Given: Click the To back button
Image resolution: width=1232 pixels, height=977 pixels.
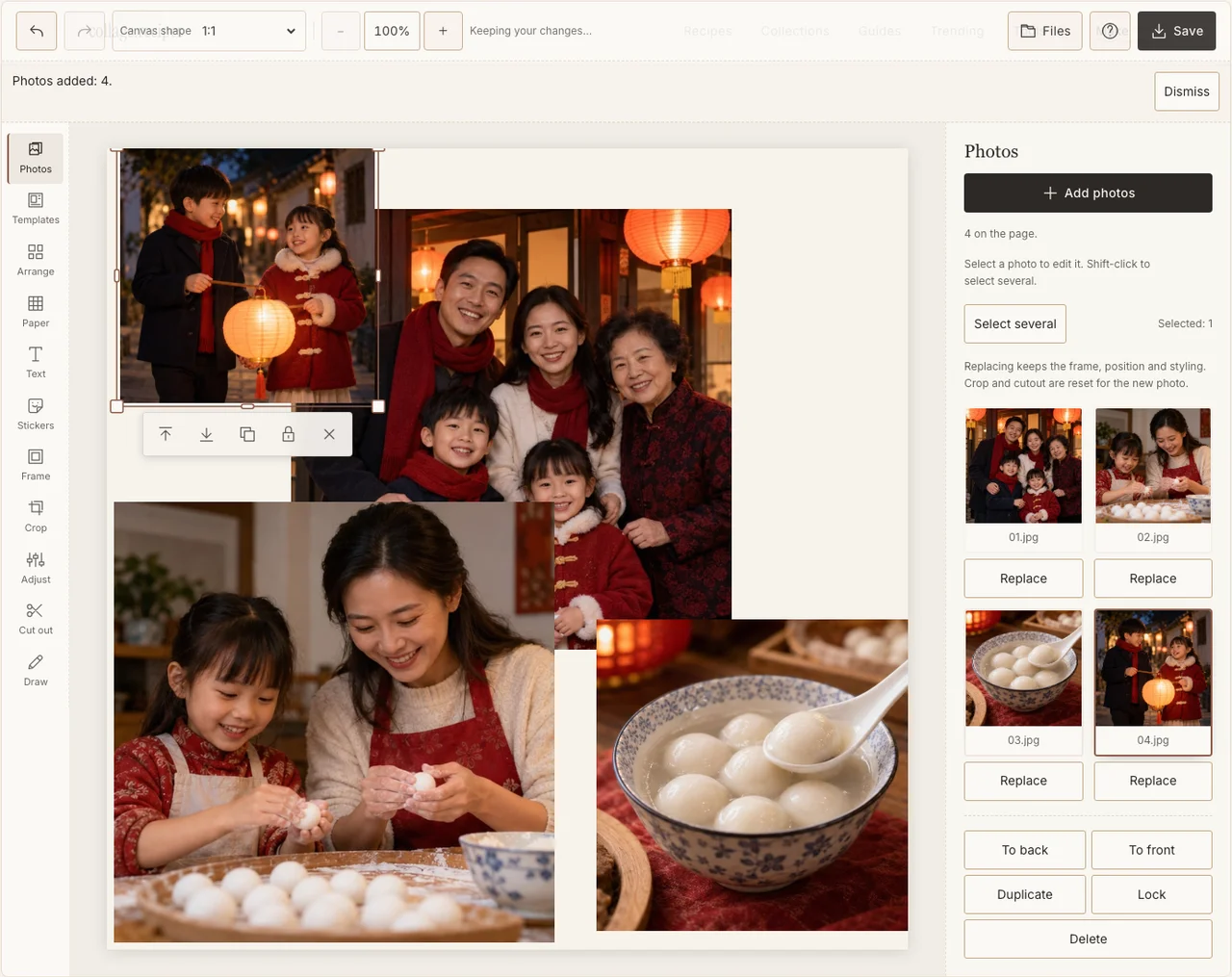Looking at the screenshot, I should pos(1025,850).
